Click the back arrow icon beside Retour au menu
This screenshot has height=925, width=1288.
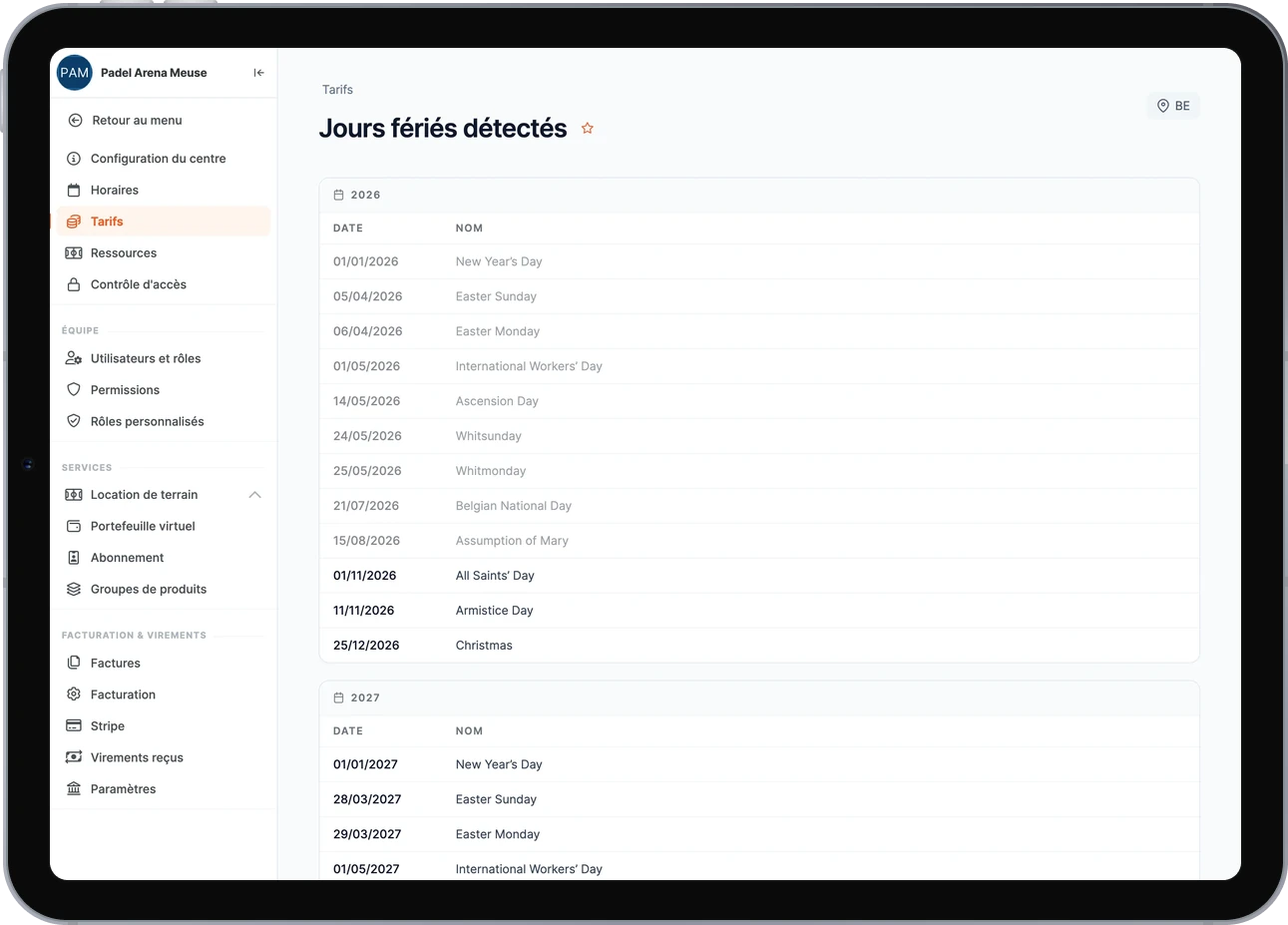75,121
